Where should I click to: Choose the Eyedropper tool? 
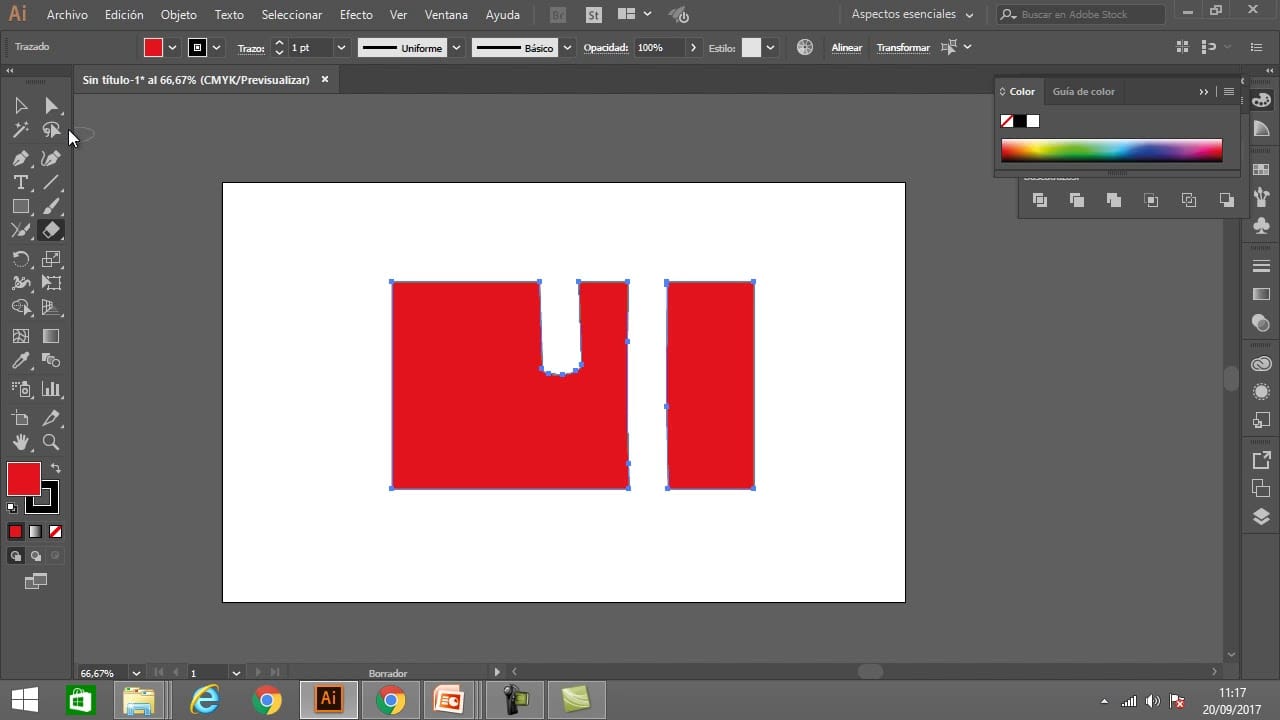tap(20, 360)
